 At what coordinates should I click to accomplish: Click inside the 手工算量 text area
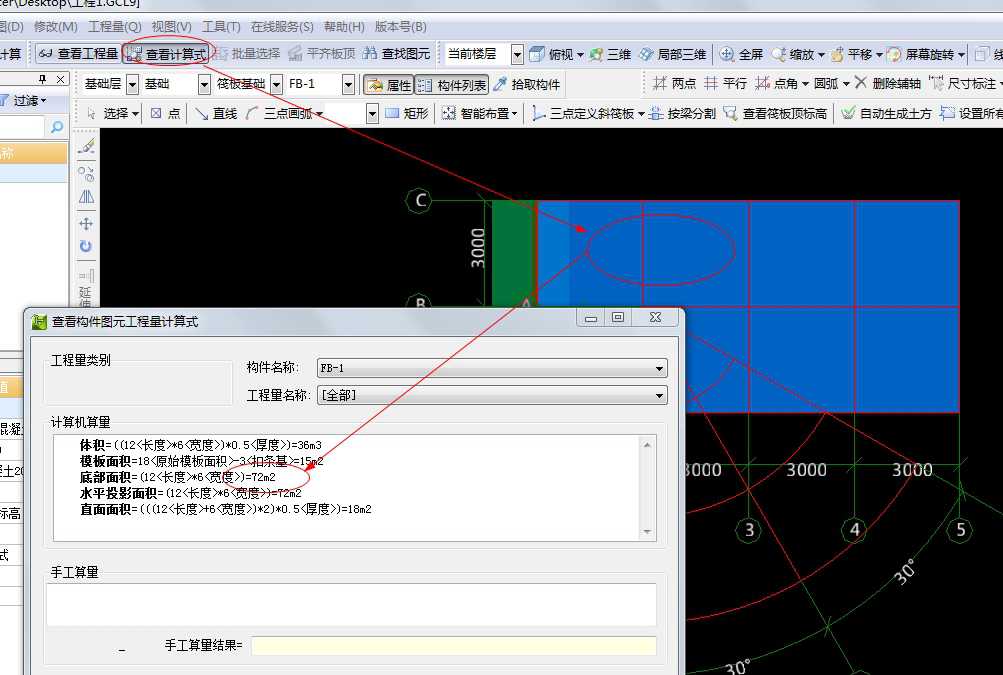[351, 605]
